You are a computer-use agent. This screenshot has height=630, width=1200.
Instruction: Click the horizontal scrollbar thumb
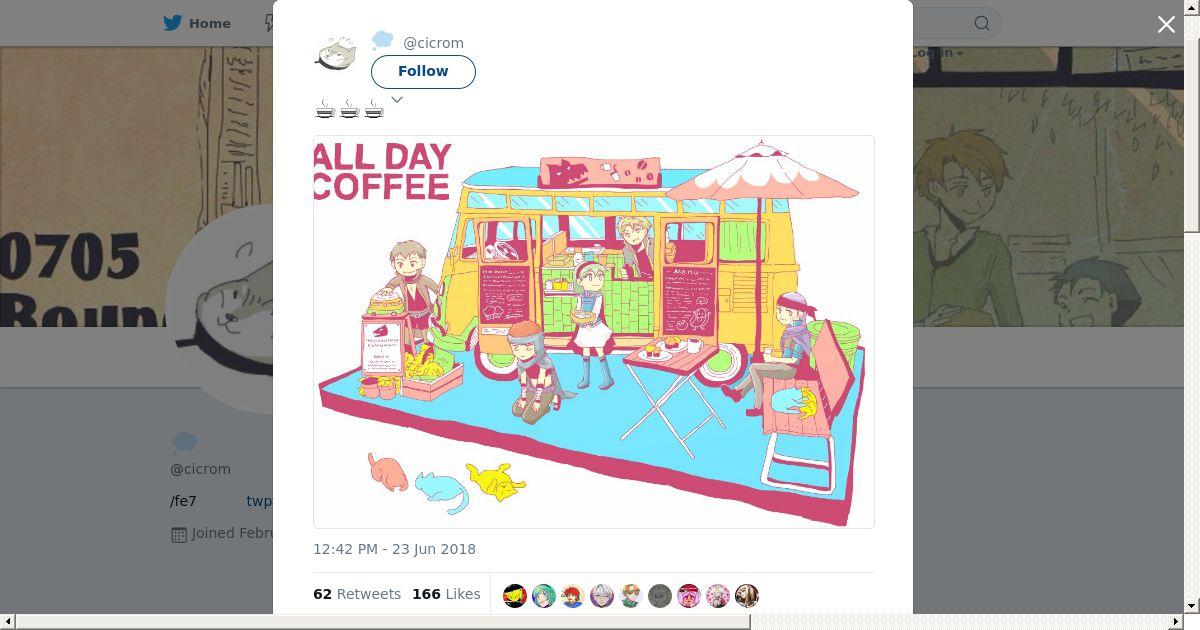point(383,622)
